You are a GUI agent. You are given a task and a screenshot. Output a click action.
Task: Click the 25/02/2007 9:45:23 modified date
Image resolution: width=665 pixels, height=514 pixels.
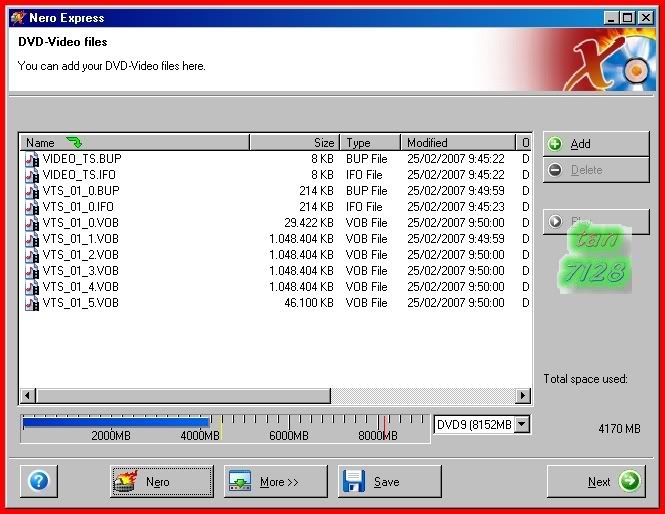456,207
